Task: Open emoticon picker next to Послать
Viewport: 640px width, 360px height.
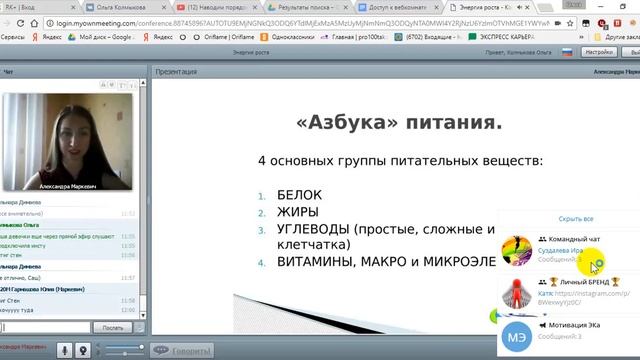Action: click(139, 327)
